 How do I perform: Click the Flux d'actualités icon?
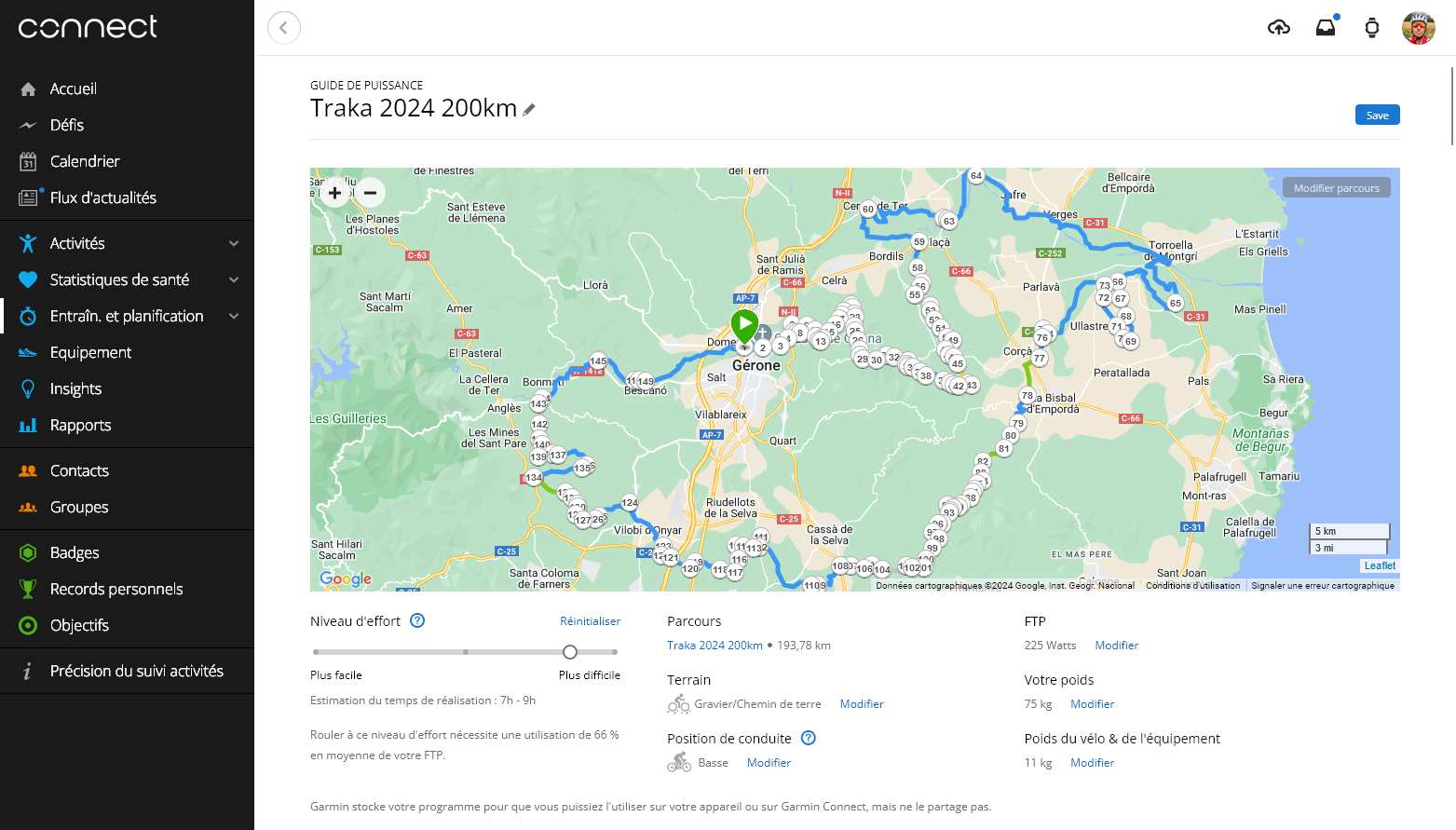[x=28, y=197]
